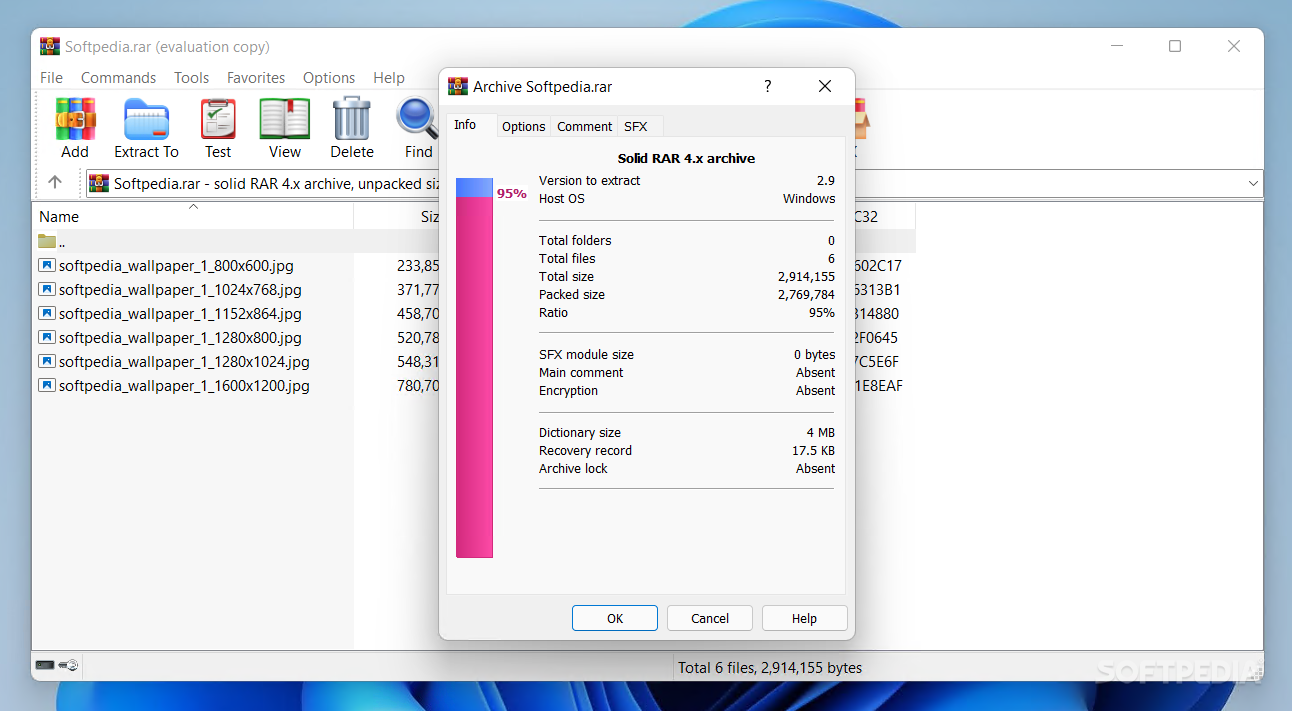The height and width of the screenshot is (711, 1292).
Task: Click the softpedia_wallpaper_1_800x600.jpg image icon
Action: click(47, 265)
